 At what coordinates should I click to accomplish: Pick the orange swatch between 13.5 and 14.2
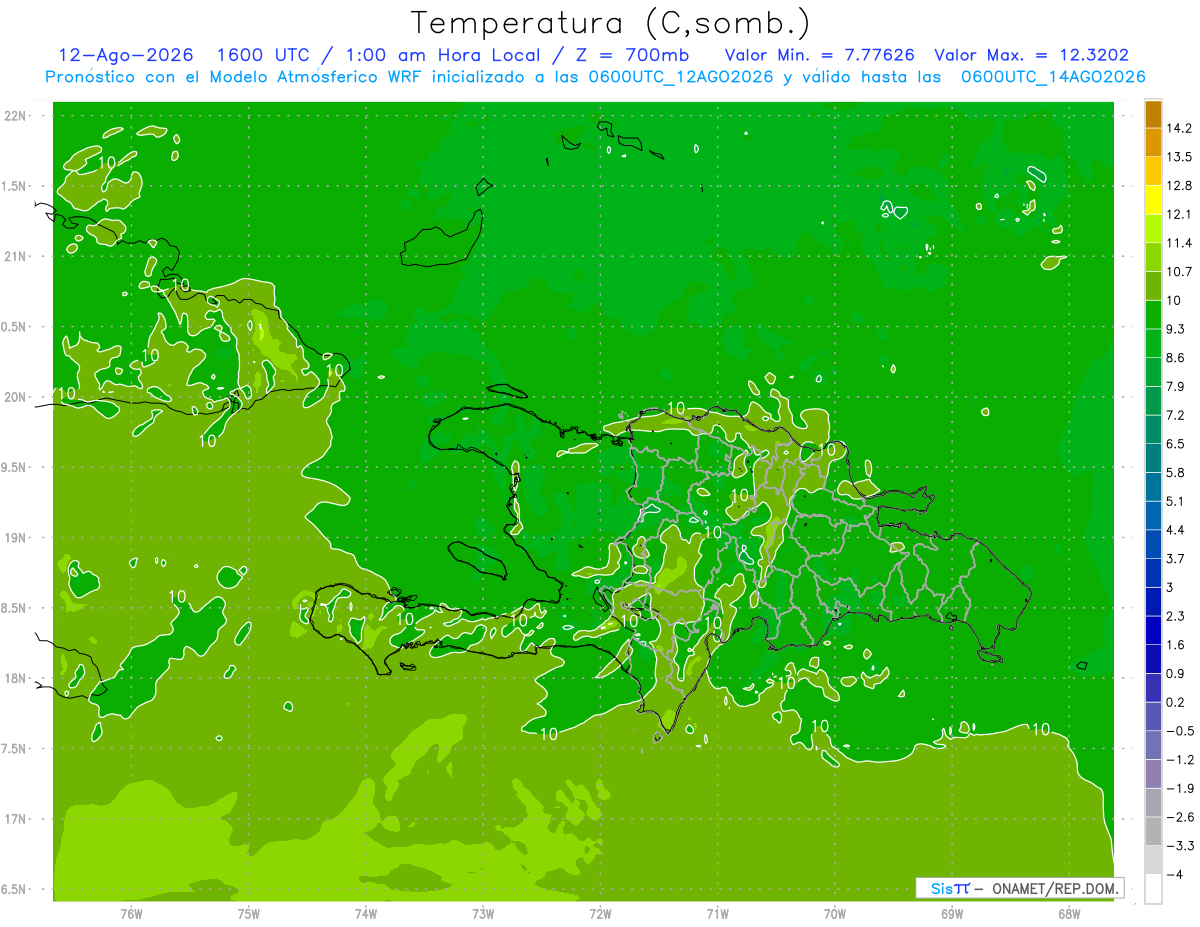coord(1153,142)
